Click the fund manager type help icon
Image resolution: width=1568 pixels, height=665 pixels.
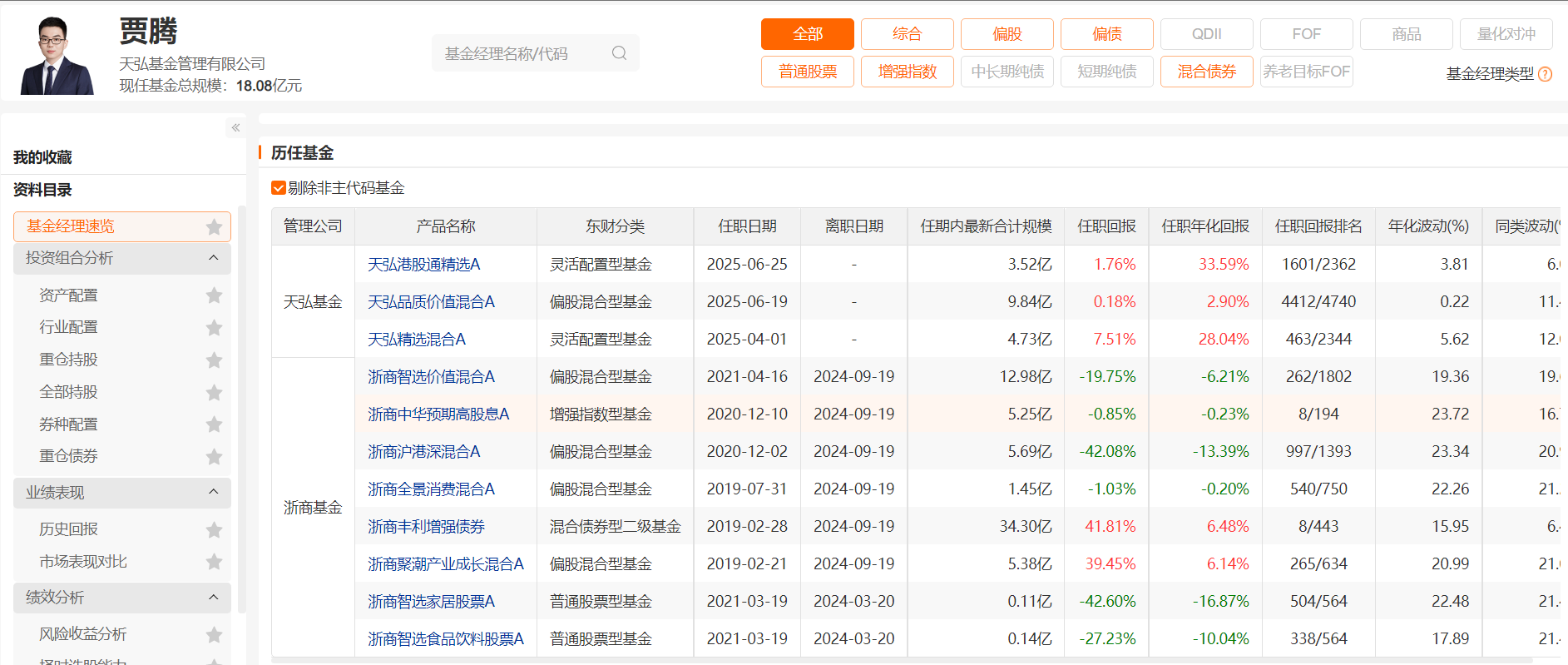(1545, 74)
